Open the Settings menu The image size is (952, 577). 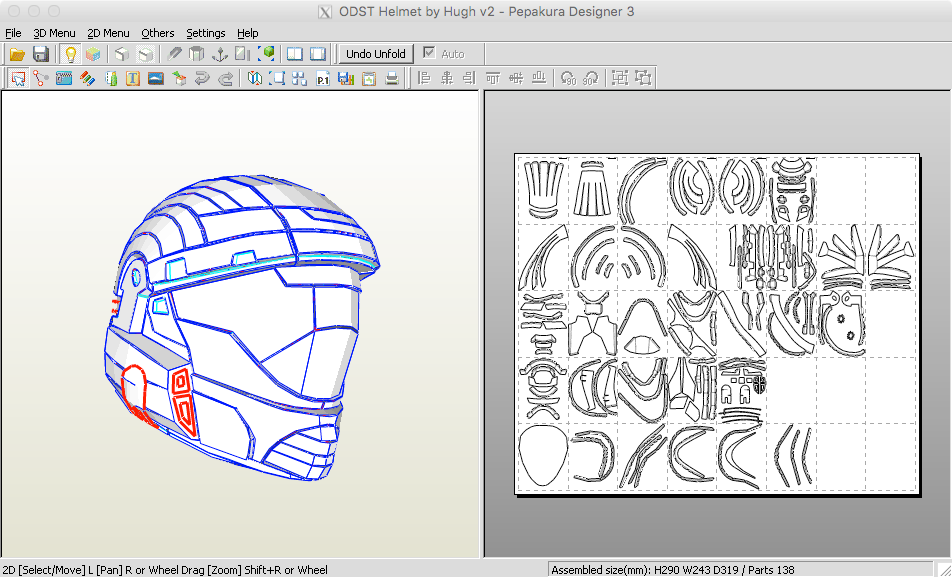206,33
